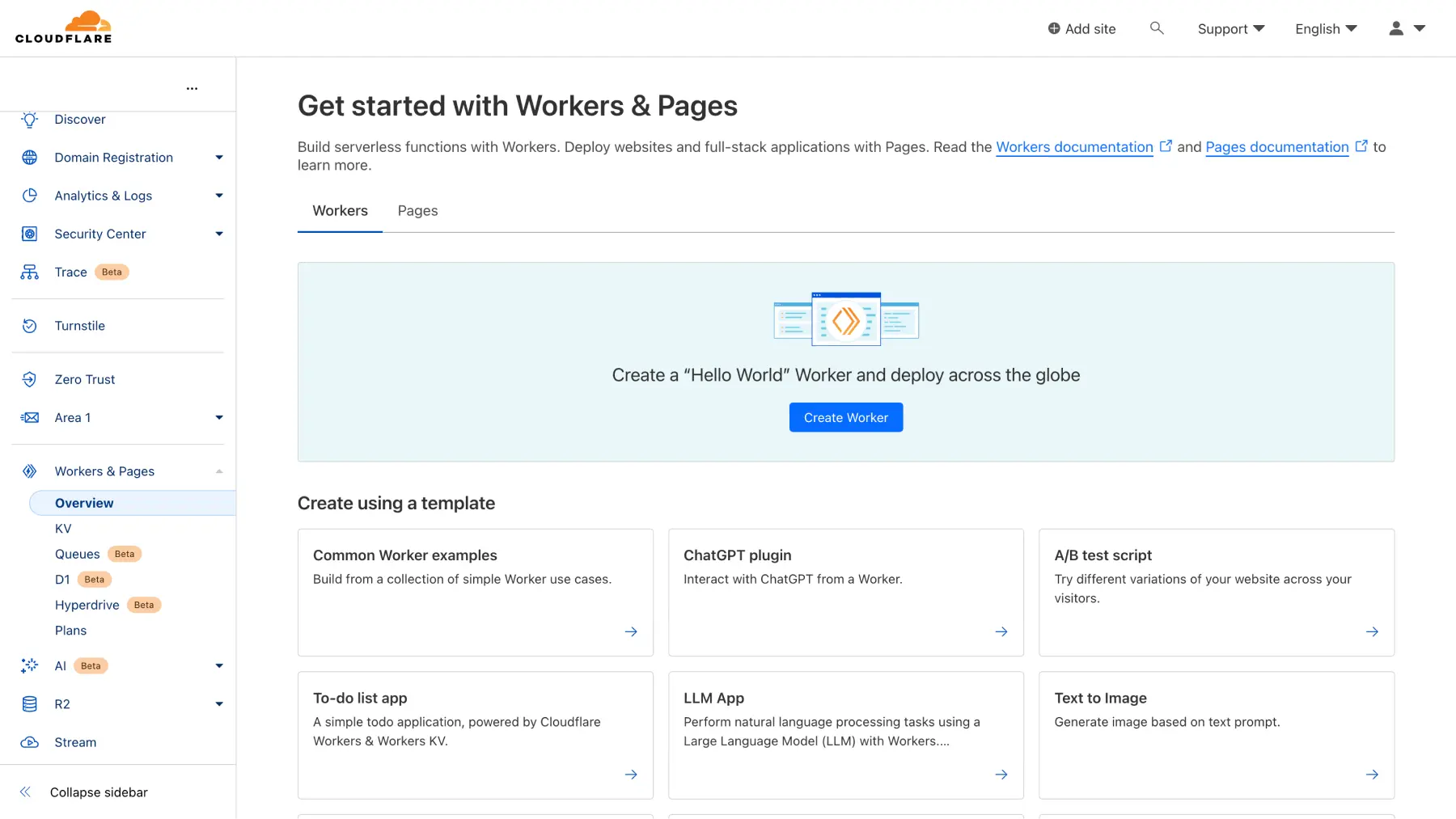Open the A/B test script template card

coord(1217,593)
